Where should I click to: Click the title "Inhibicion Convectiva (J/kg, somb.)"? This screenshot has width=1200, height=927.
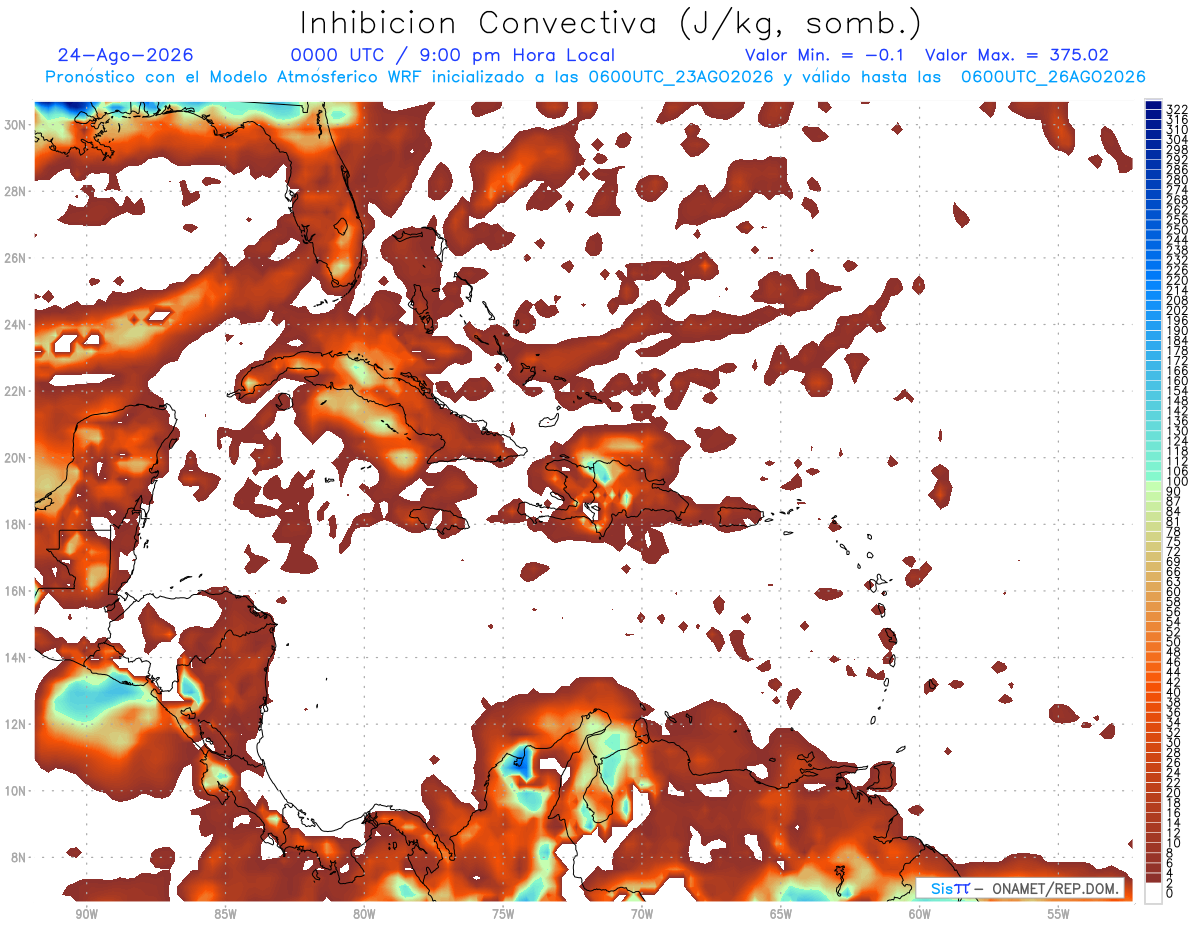(x=611, y=23)
